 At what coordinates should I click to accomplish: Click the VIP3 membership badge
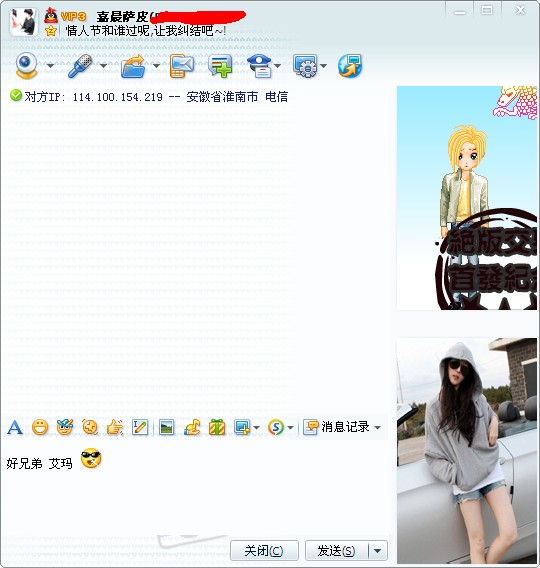(74, 16)
